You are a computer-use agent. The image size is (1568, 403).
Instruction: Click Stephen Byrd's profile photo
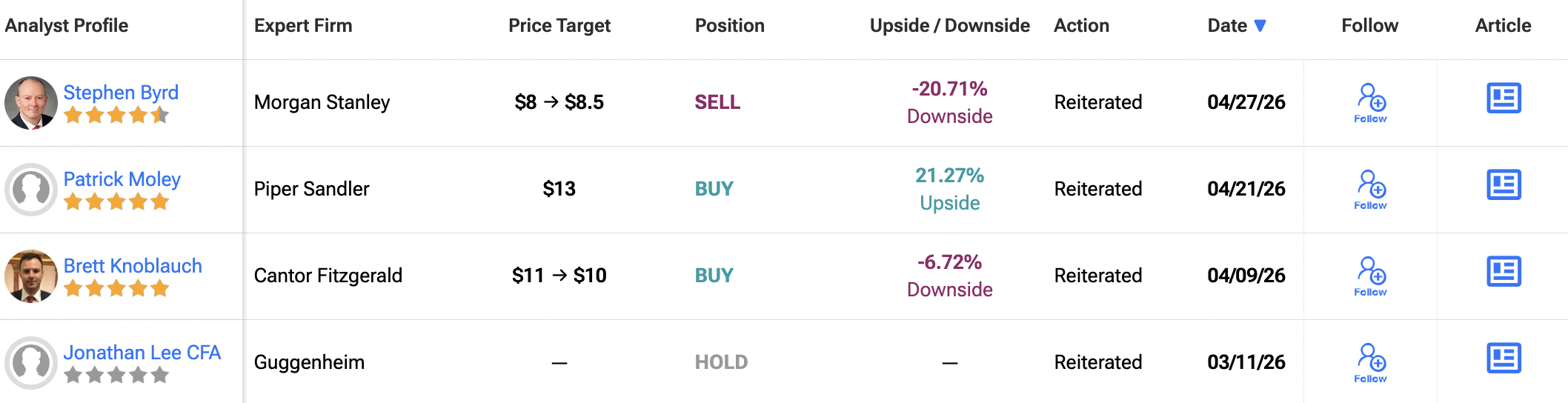pyautogui.click(x=31, y=103)
